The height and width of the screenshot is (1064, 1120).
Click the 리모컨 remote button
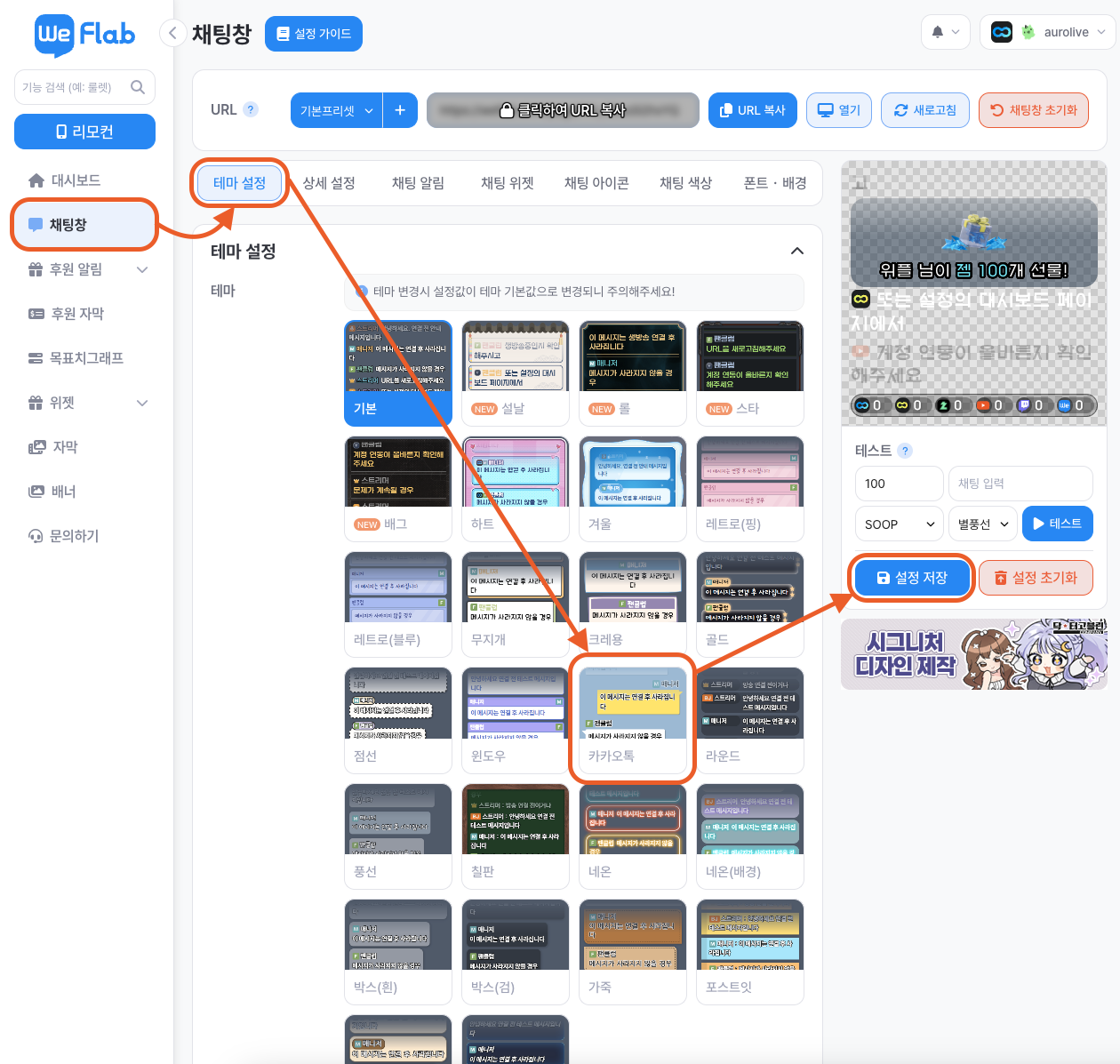point(84,132)
